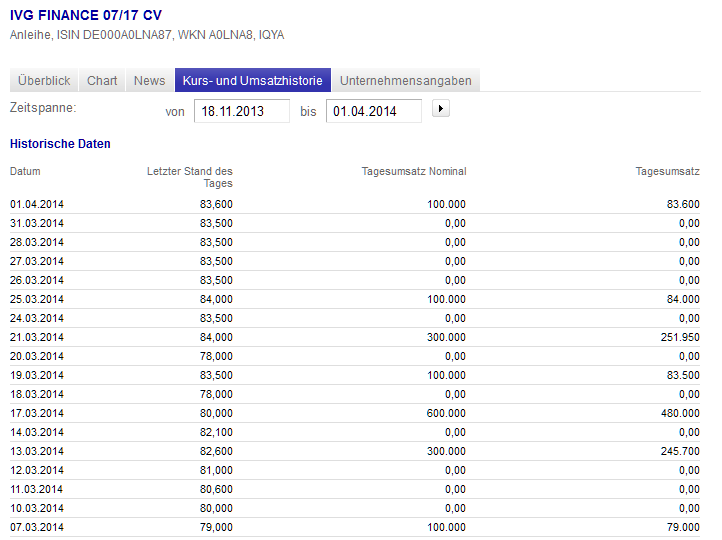The height and width of the screenshot is (540, 722).
Task: Select date cell 31.03.2014
Action: point(37,223)
